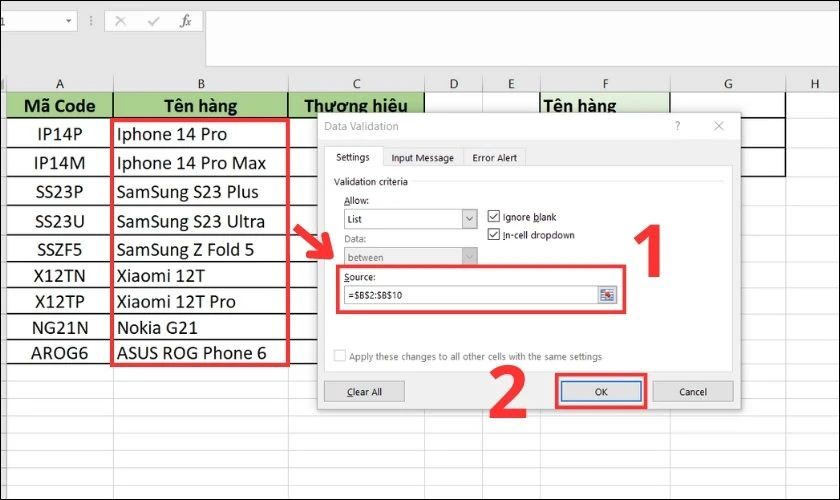Select cell SSZF5
The image size is (840, 500).
[x=59, y=250]
